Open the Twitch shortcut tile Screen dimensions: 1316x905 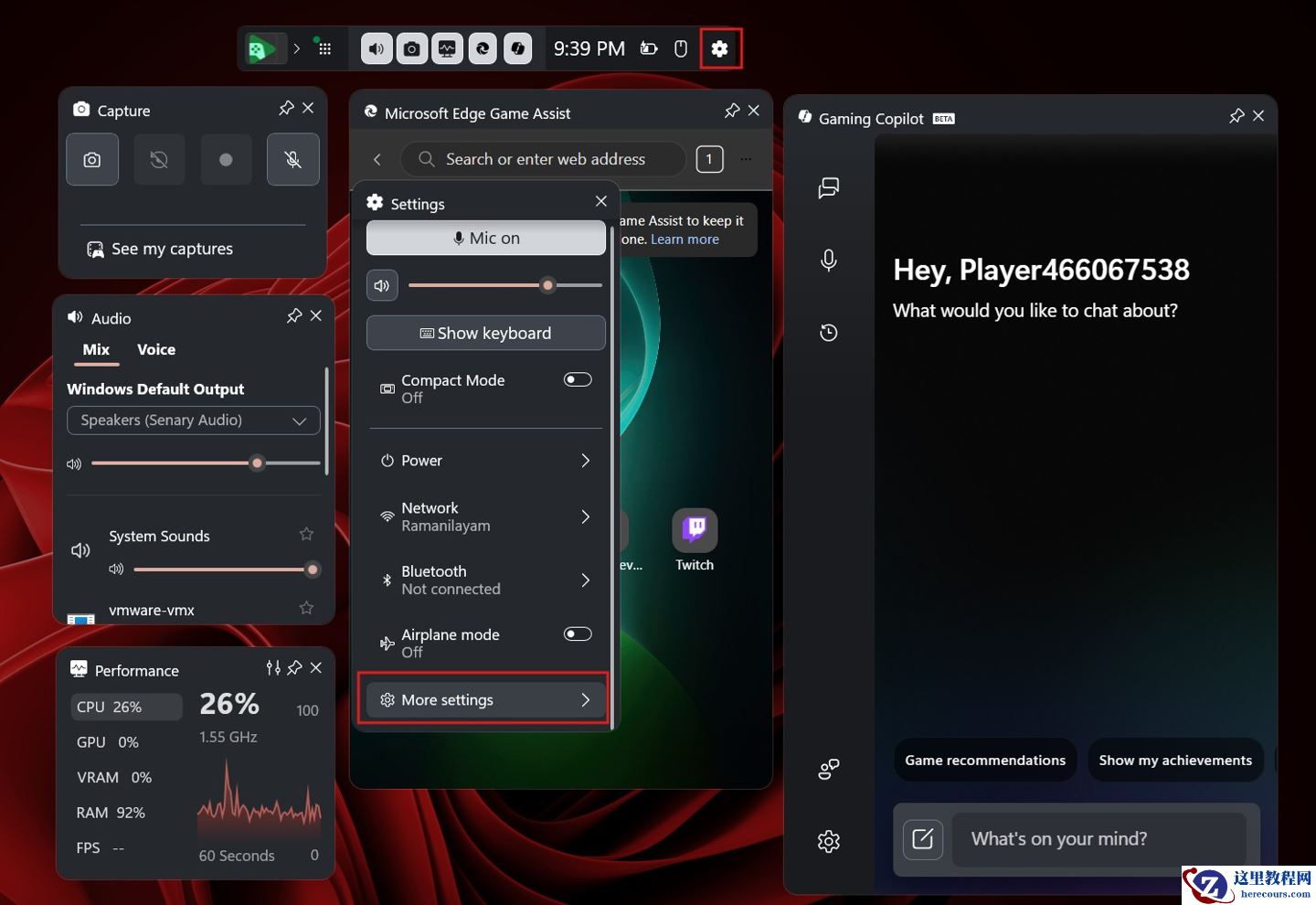click(x=695, y=541)
